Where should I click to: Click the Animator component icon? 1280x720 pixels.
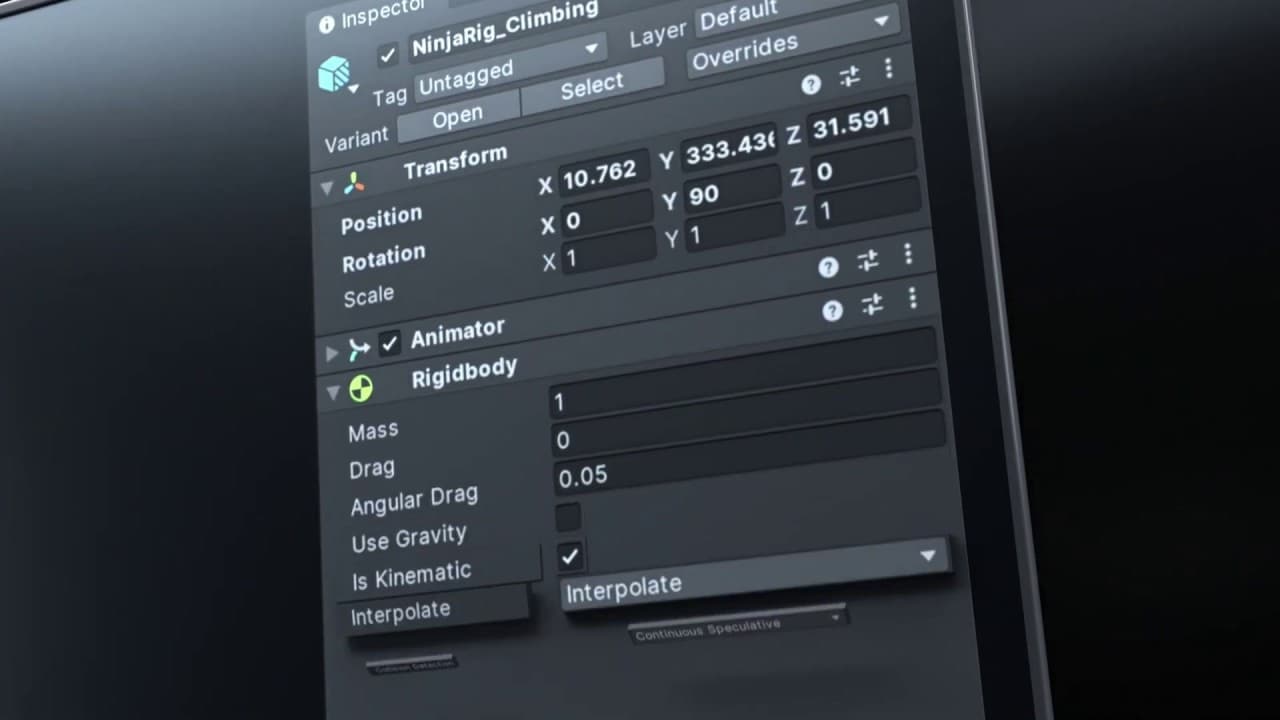coord(359,349)
